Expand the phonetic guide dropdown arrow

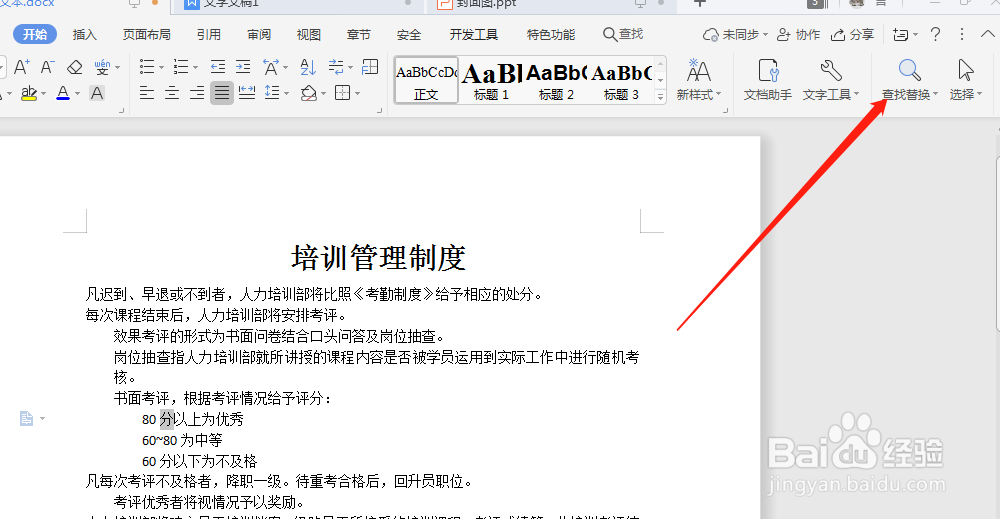coord(118,67)
